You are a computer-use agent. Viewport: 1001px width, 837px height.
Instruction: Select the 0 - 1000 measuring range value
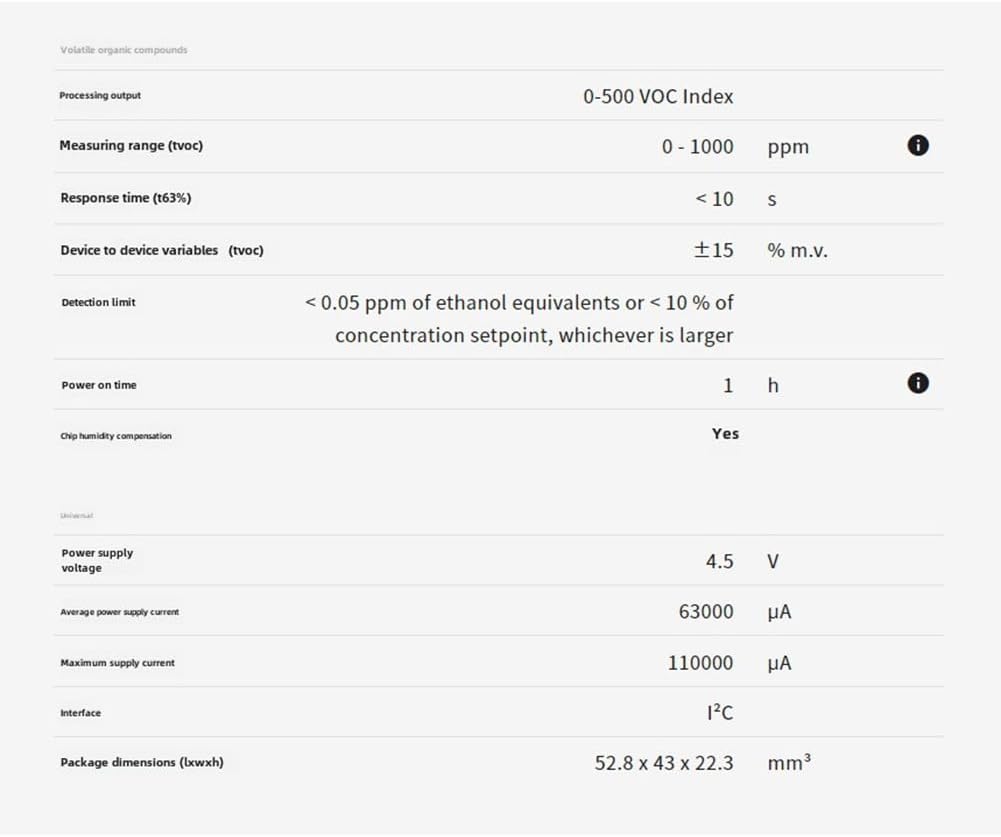(697, 147)
